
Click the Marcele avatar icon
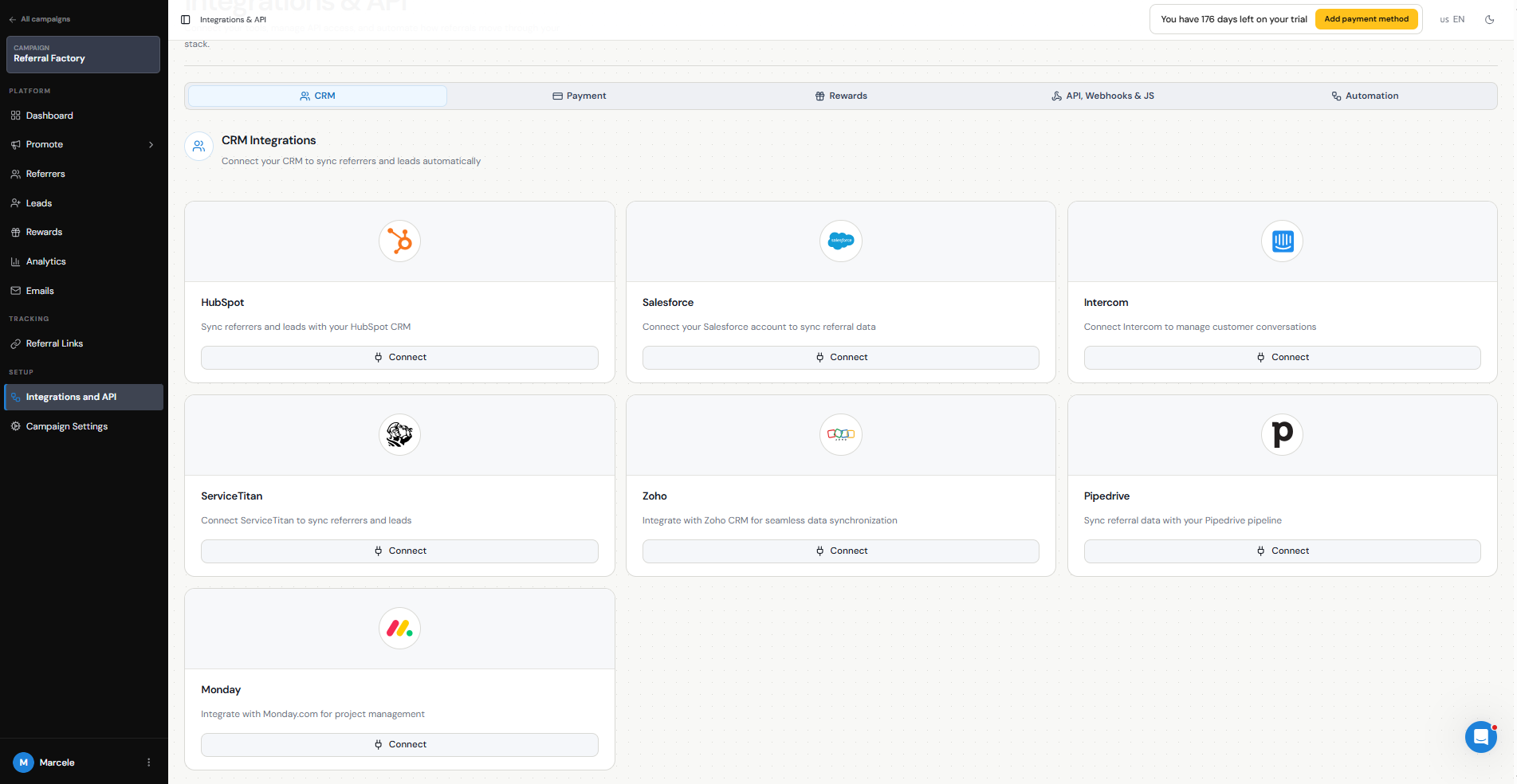[23, 762]
